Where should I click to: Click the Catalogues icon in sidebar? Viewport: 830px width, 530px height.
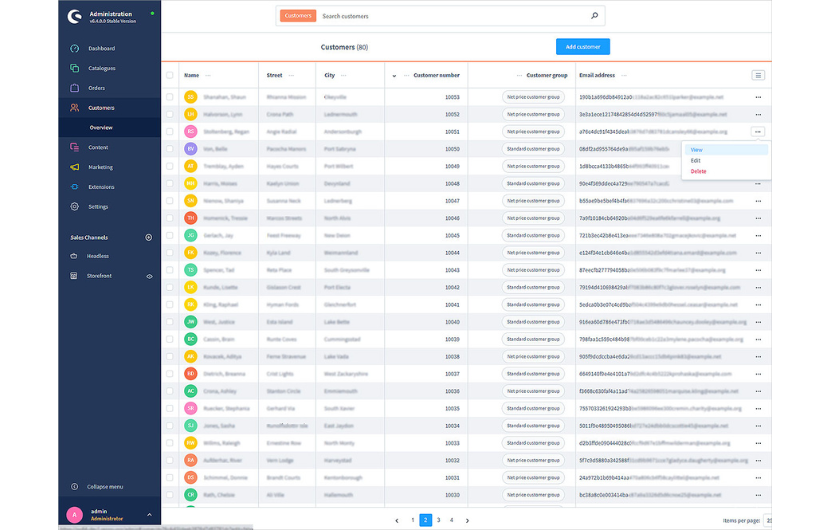[x=74, y=68]
